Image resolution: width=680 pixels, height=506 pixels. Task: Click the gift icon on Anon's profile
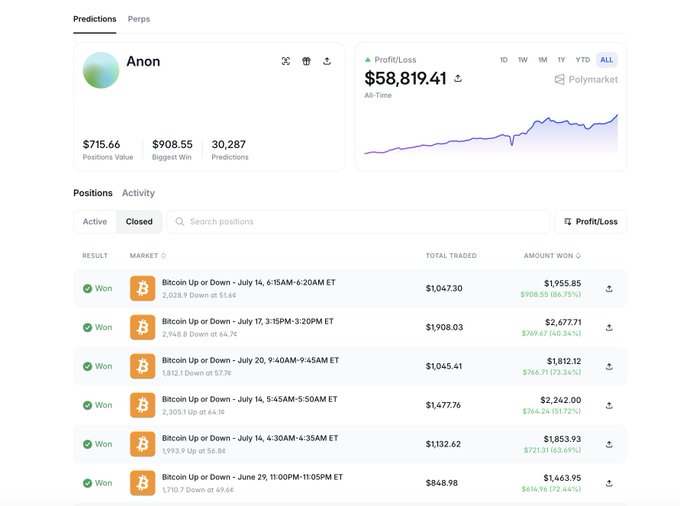[x=307, y=61]
